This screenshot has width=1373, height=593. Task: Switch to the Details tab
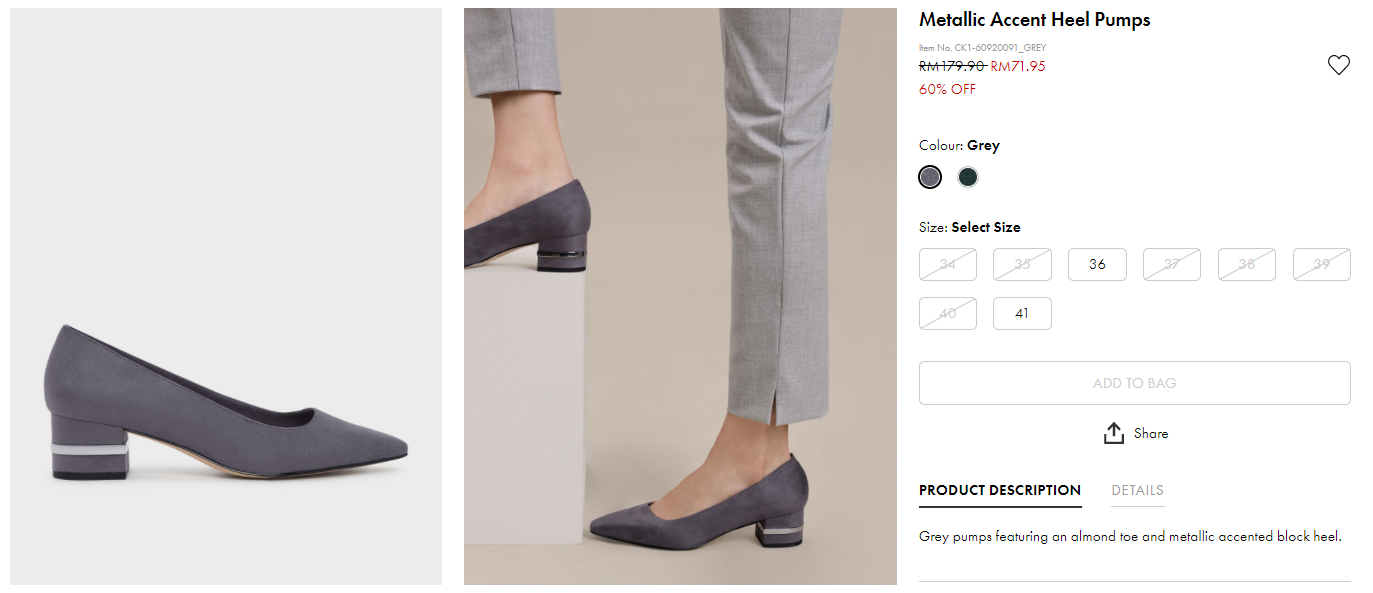[1137, 490]
